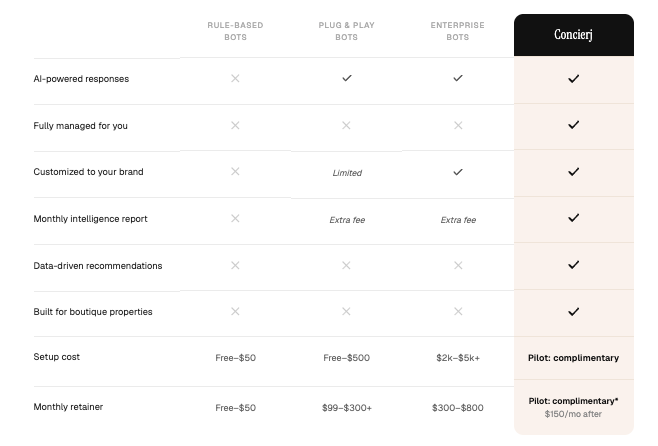Click the Enterprise checkmark for Customized to your brand
658x446 pixels.
458,172
